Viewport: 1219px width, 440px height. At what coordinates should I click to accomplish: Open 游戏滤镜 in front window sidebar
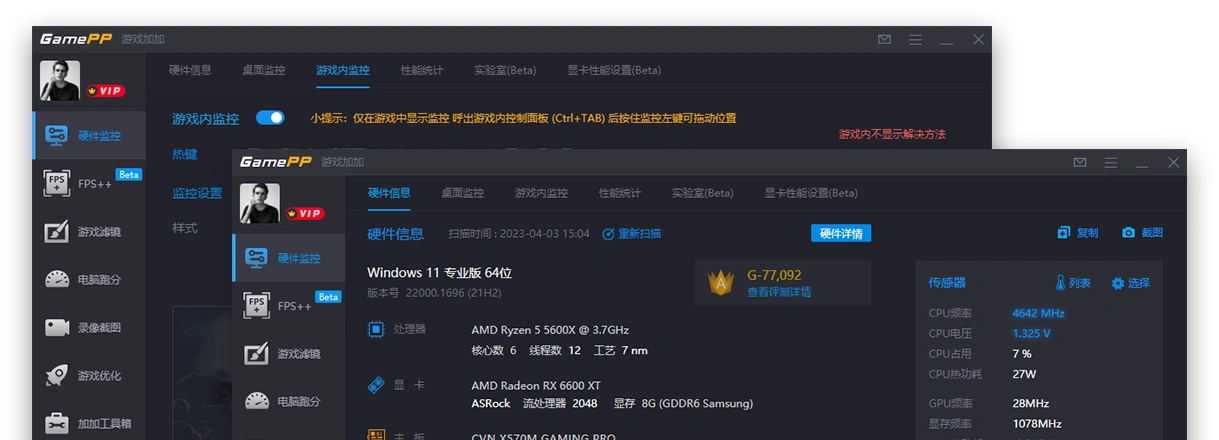(289, 354)
